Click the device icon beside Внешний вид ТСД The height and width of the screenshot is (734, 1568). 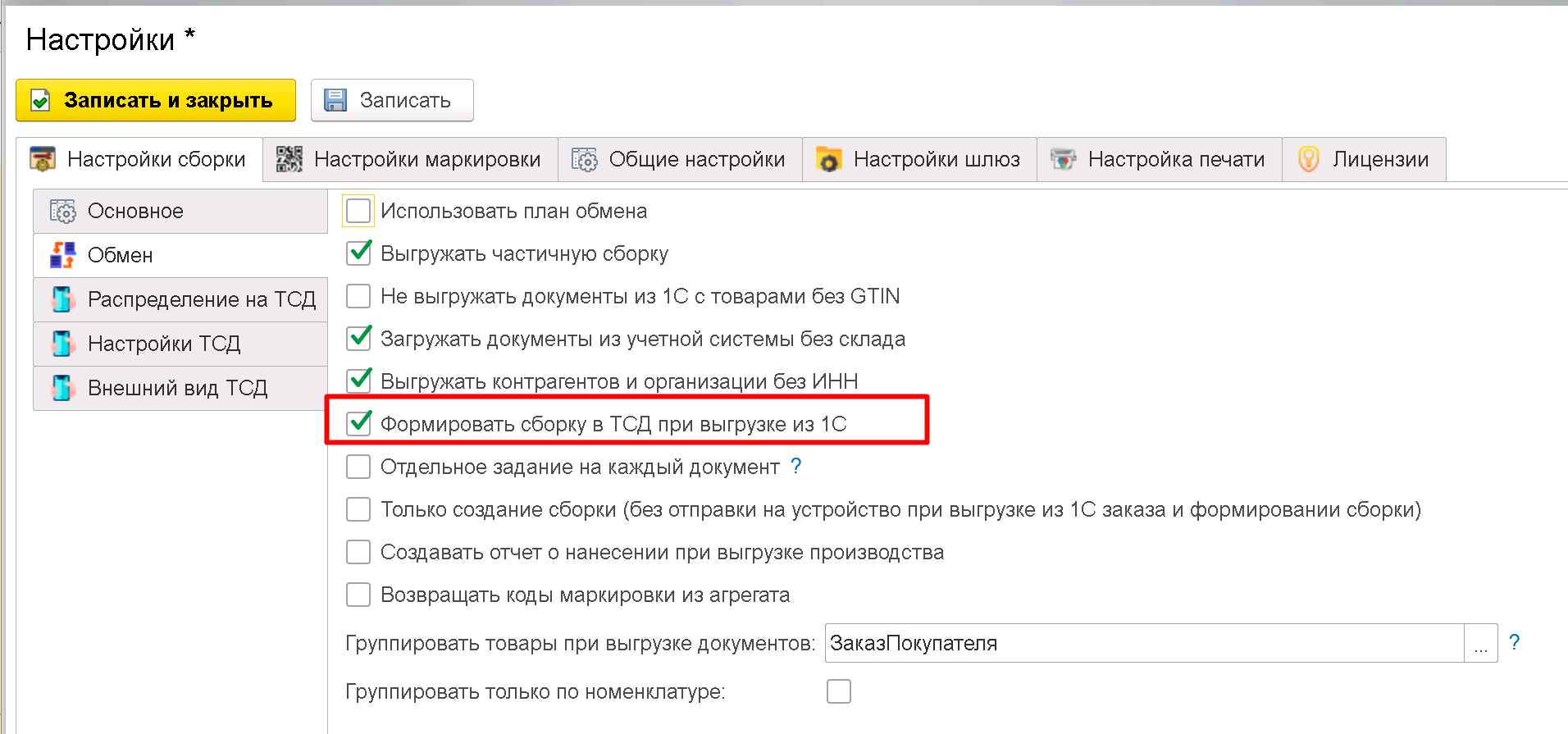coord(63,388)
